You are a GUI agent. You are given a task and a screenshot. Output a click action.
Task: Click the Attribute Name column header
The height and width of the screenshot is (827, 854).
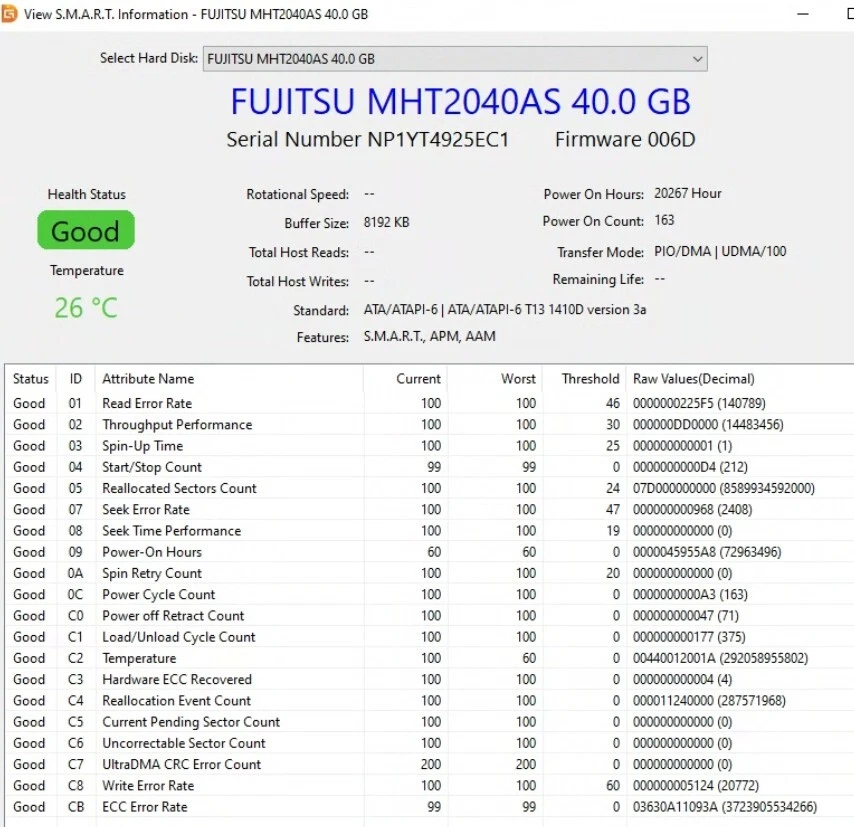(x=148, y=378)
